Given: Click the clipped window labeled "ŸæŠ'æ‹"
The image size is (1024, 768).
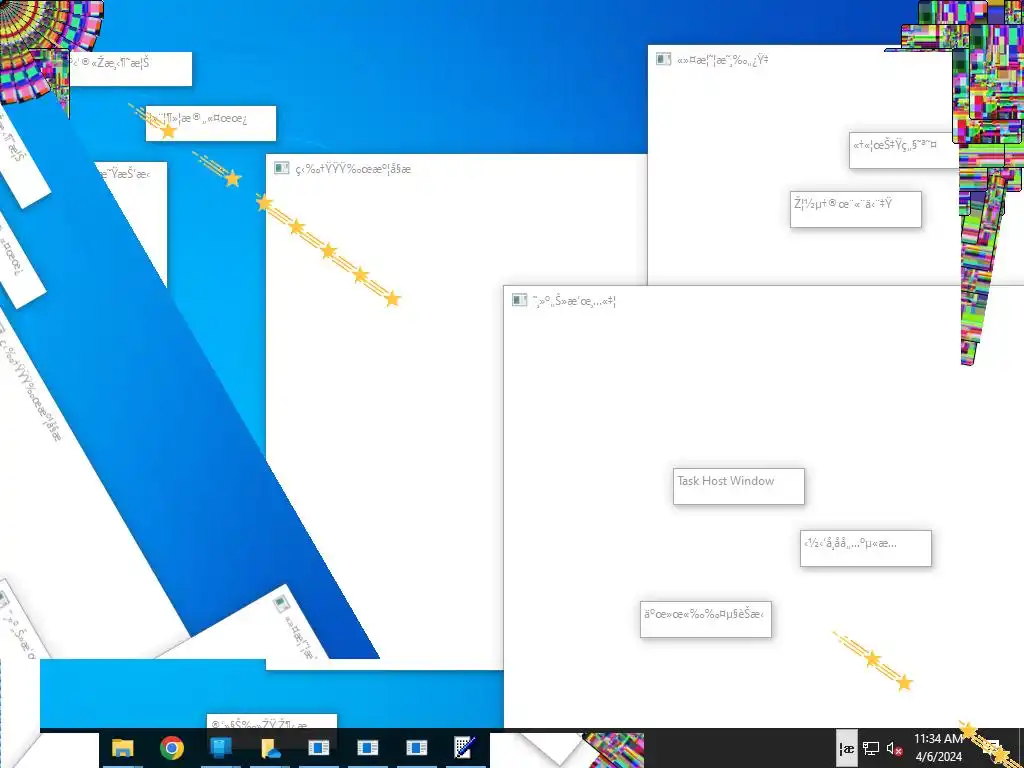Looking at the screenshot, I should point(131,222).
